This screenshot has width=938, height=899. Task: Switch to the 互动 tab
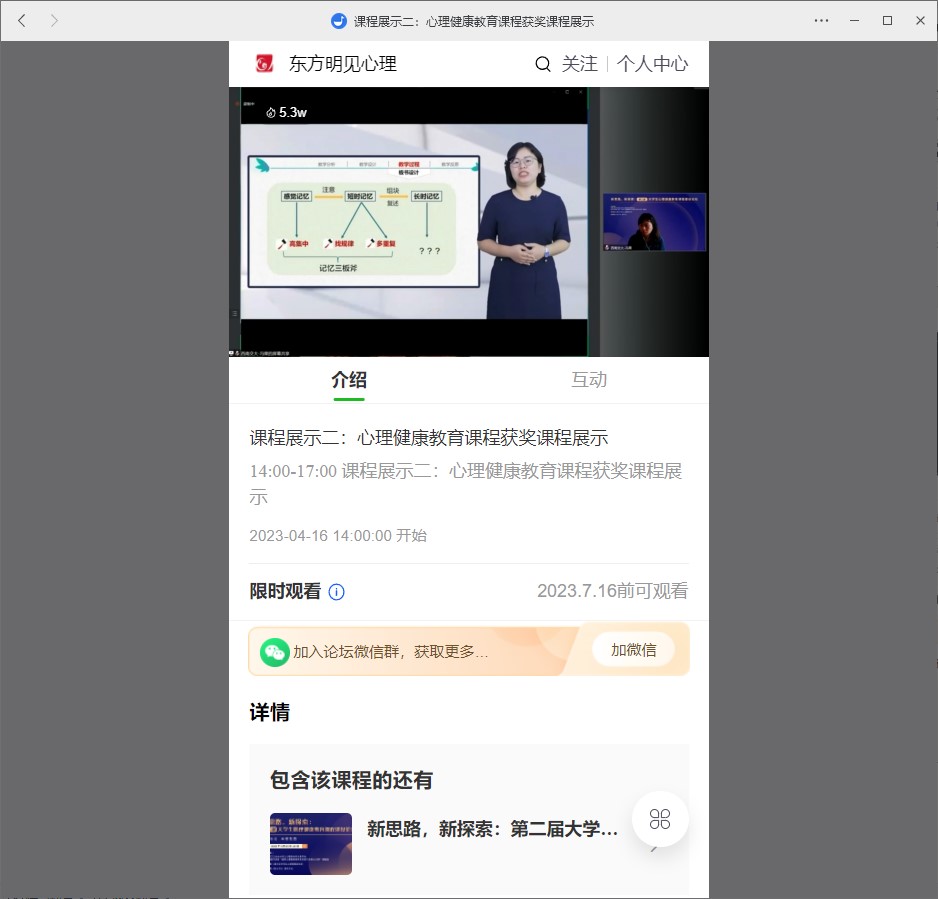click(589, 380)
